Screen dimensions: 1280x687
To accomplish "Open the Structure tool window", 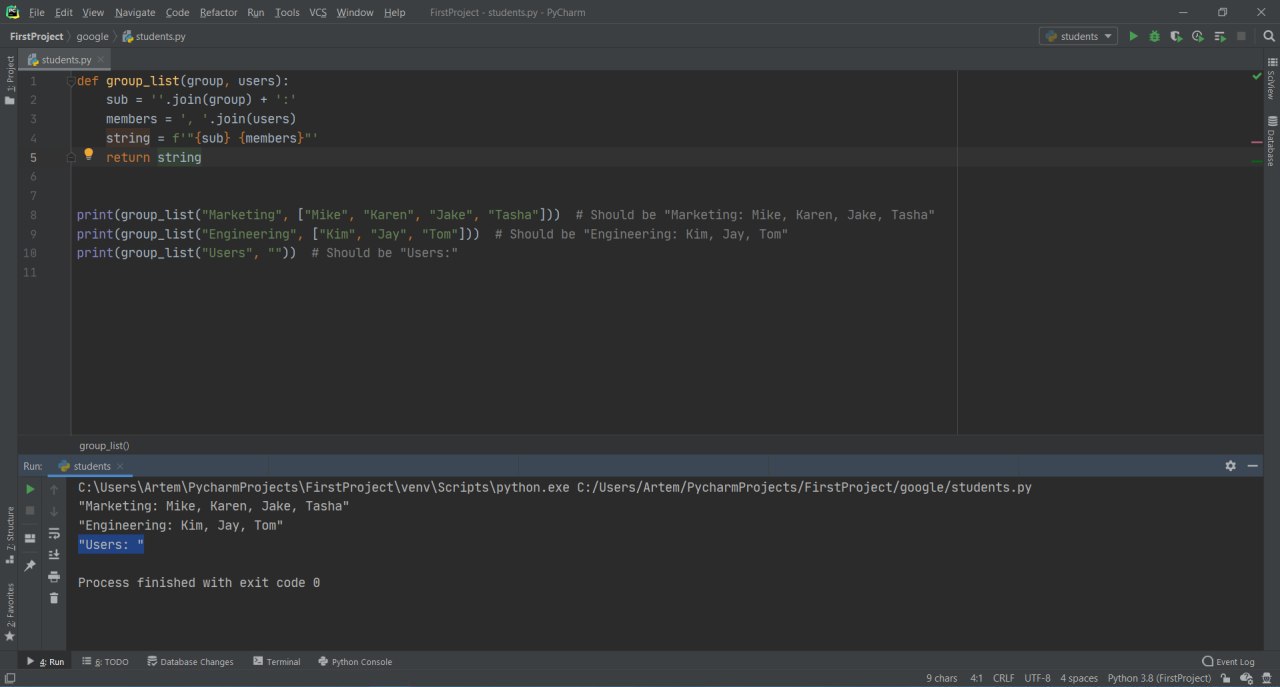I will pyautogui.click(x=9, y=536).
